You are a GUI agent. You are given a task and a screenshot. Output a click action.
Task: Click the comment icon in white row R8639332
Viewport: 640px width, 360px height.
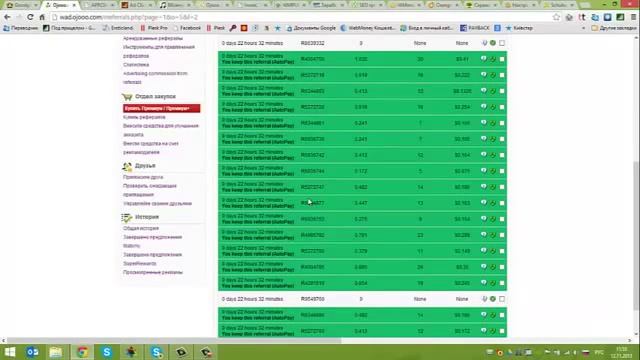(484, 43)
